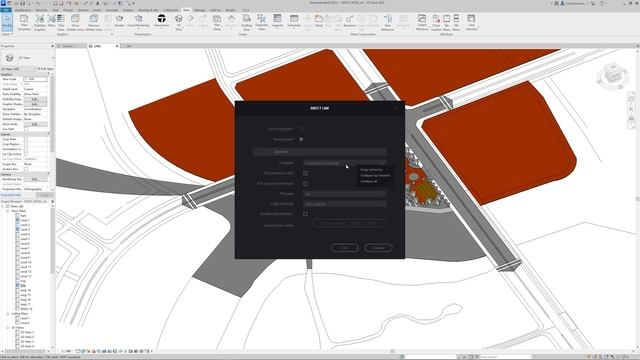640x360 pixels.
Task: Click the Tile Views icon
Action: [x=456, y=22]
